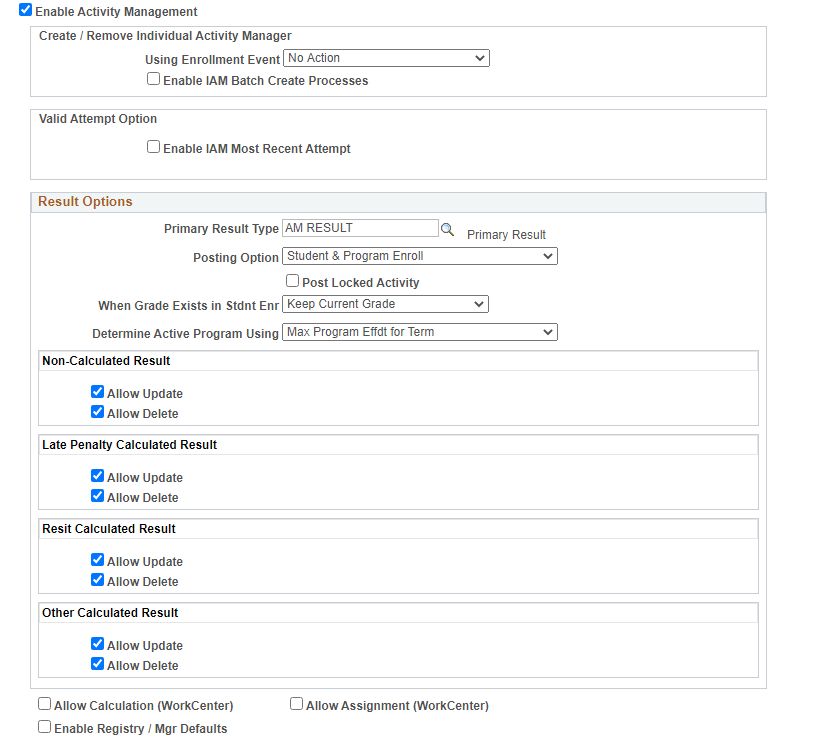Click the Valid Attempt Option heading
Image resolution: width=818 pixels, height=741 pixels.
98,119
